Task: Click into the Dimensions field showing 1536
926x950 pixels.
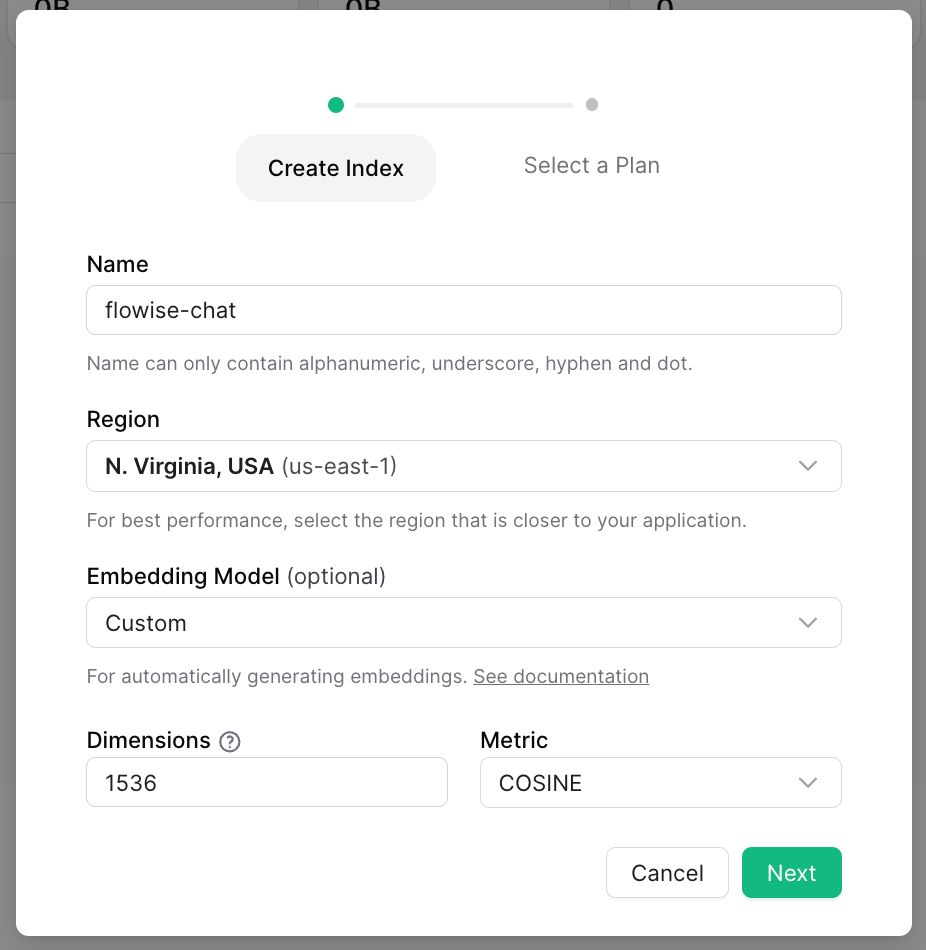Action: [266, 782]
